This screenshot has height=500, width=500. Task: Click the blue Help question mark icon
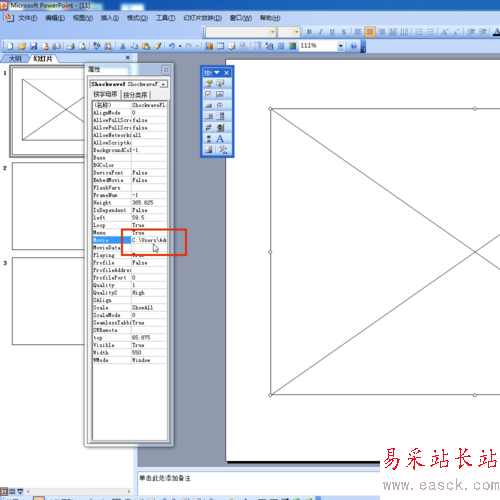353,46
